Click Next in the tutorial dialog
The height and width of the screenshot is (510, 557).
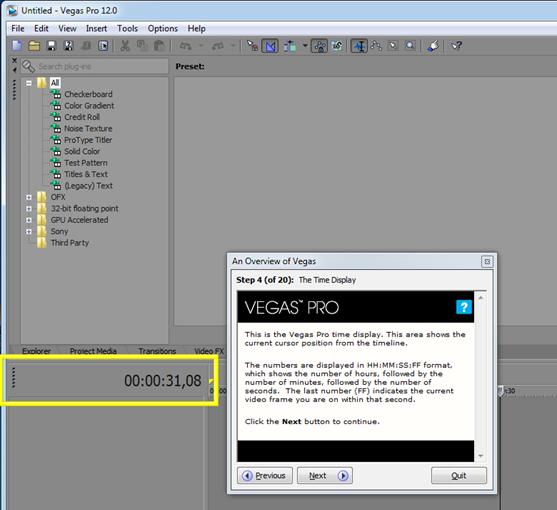325,476
